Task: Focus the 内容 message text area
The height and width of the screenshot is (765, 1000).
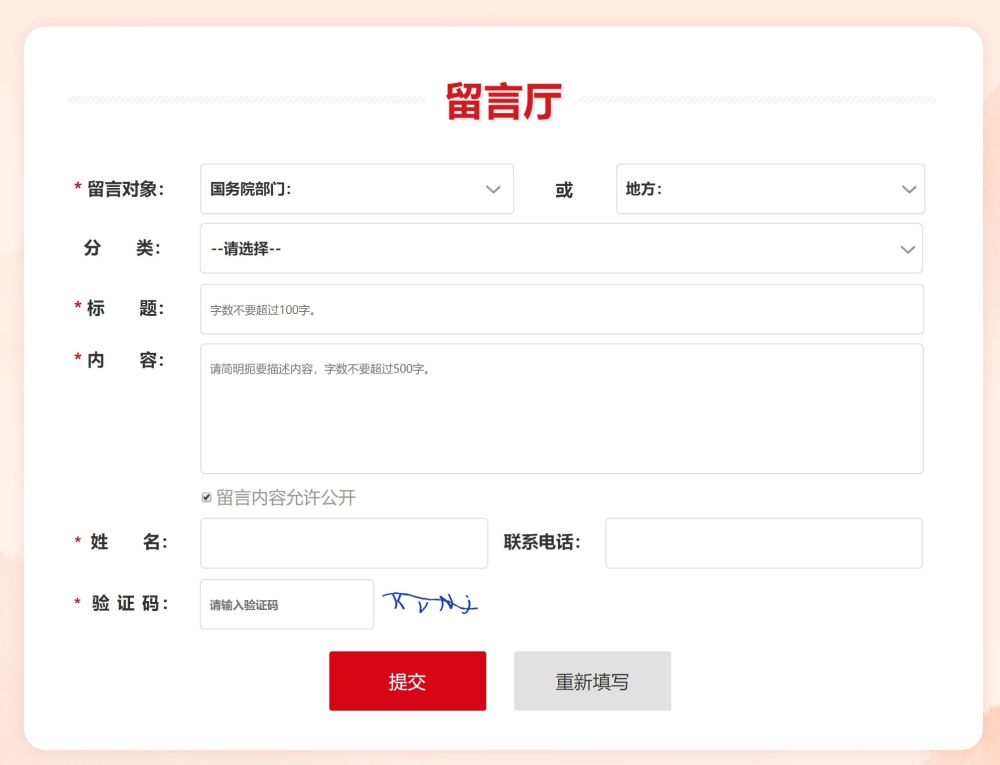Action: pyautogui.click(x=560, y=409)
